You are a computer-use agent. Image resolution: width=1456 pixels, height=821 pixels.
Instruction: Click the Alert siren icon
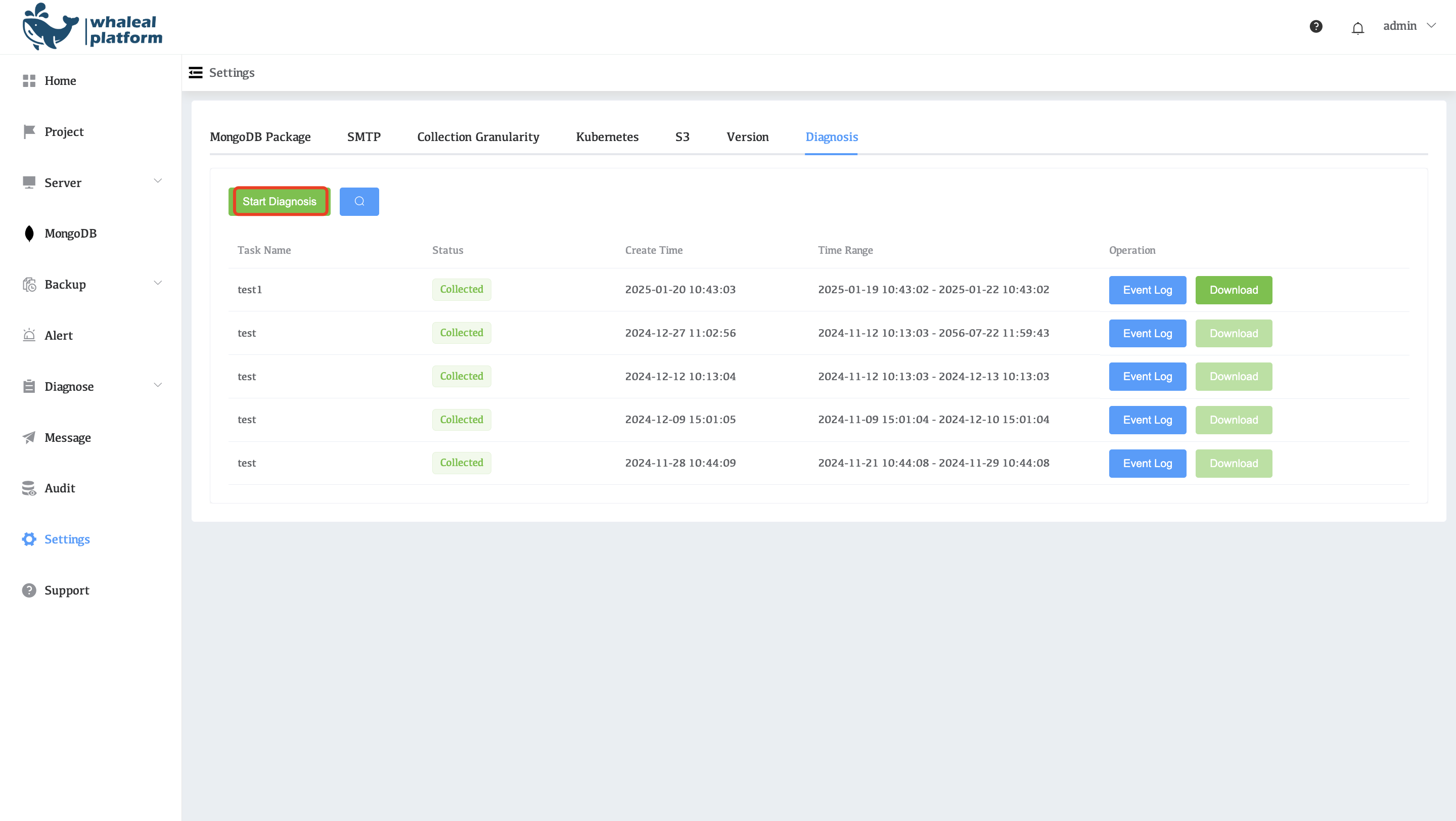(x=29, y=335)
